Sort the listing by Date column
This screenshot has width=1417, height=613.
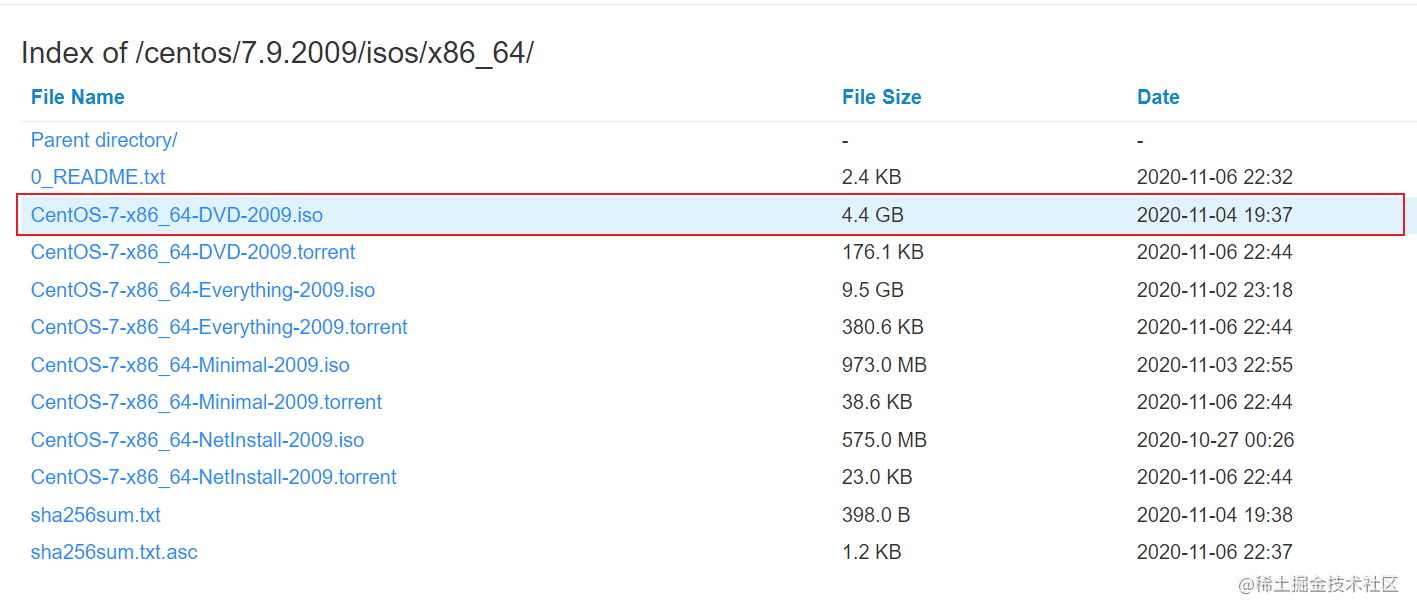[x=1158, y=97]
